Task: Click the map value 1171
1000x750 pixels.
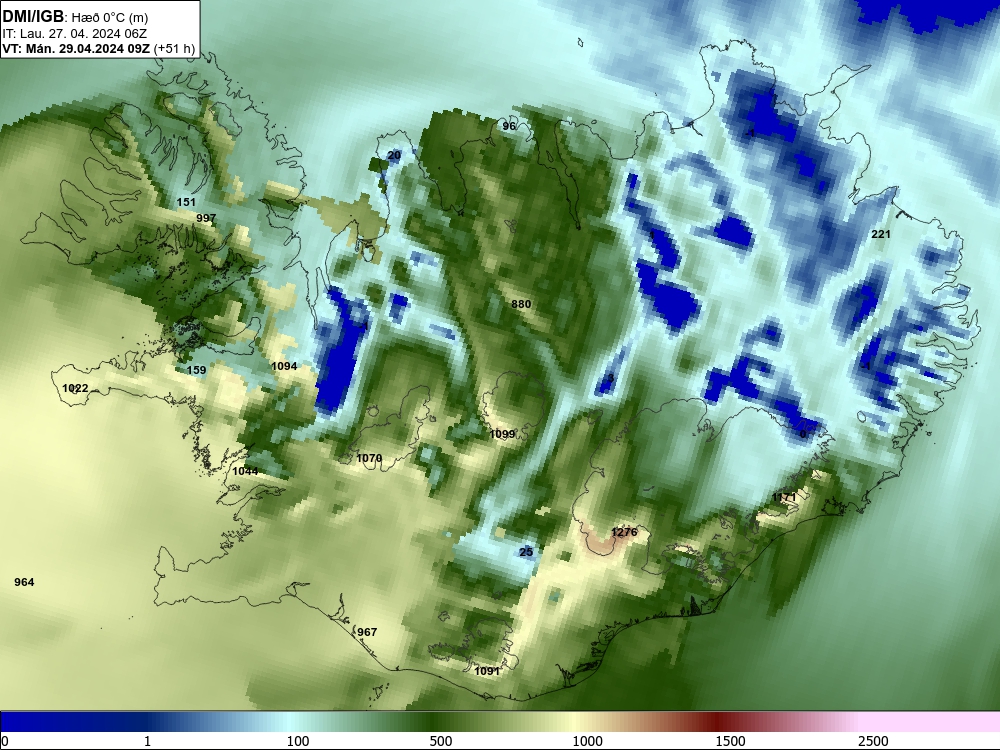Action: 784,497
